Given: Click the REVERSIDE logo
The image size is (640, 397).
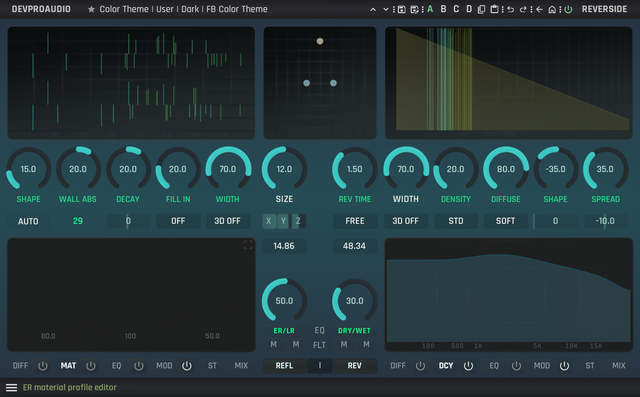Looking at the screenshot, I should click(604, 9).
